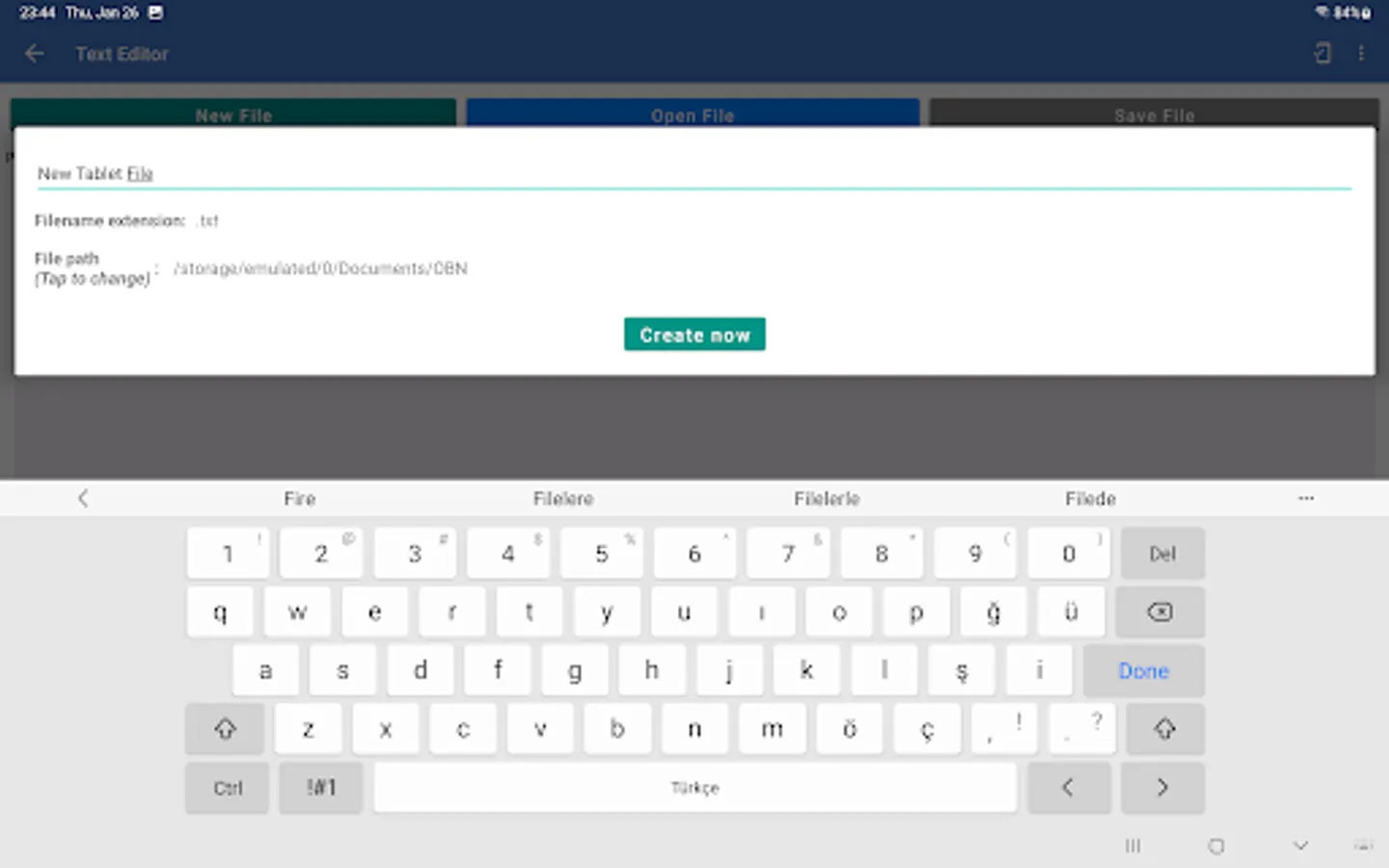The width and height of the screenshot is (1389, 868).
Task: Tap the left Shift key
Action: 225,729
